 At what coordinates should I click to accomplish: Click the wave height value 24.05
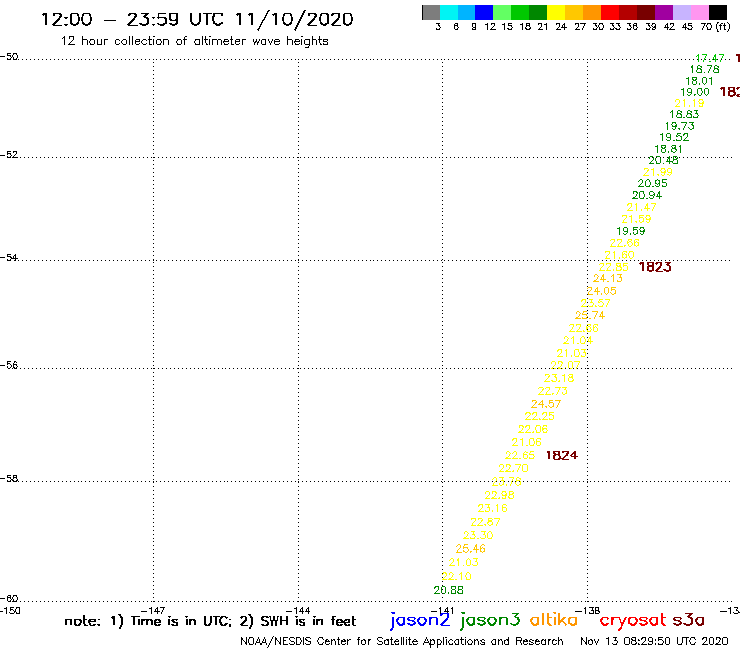pyautogui.click(x=602, y=291)
